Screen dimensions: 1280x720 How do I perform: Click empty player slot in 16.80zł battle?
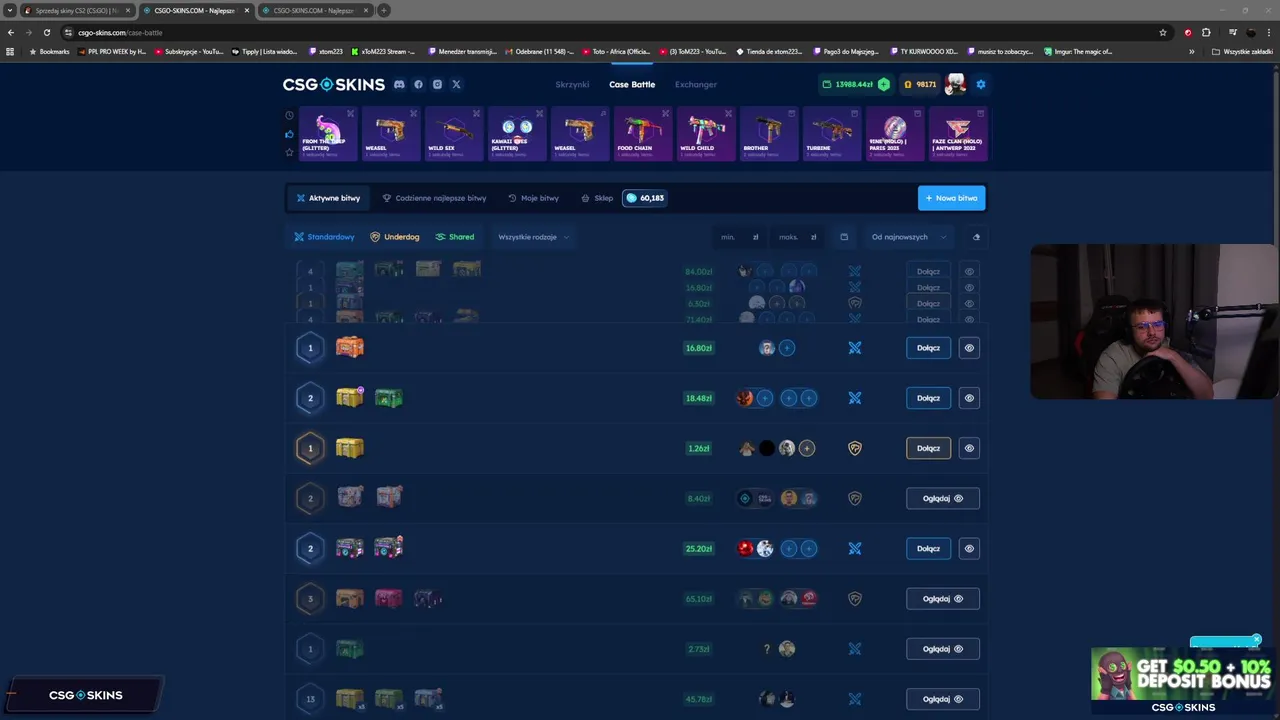point(787,348)
